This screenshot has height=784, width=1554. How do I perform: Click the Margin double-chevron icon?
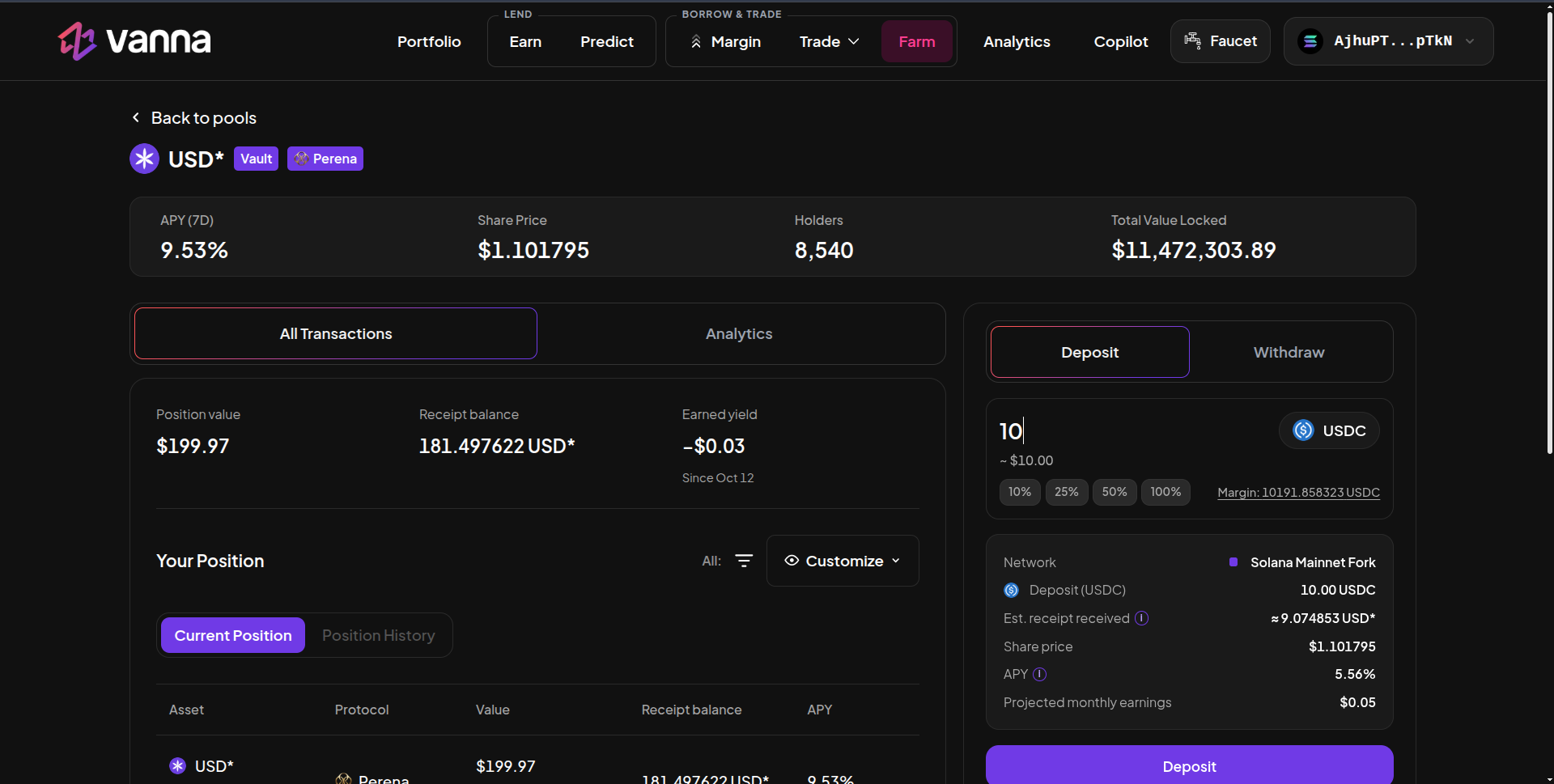point(696,41)
